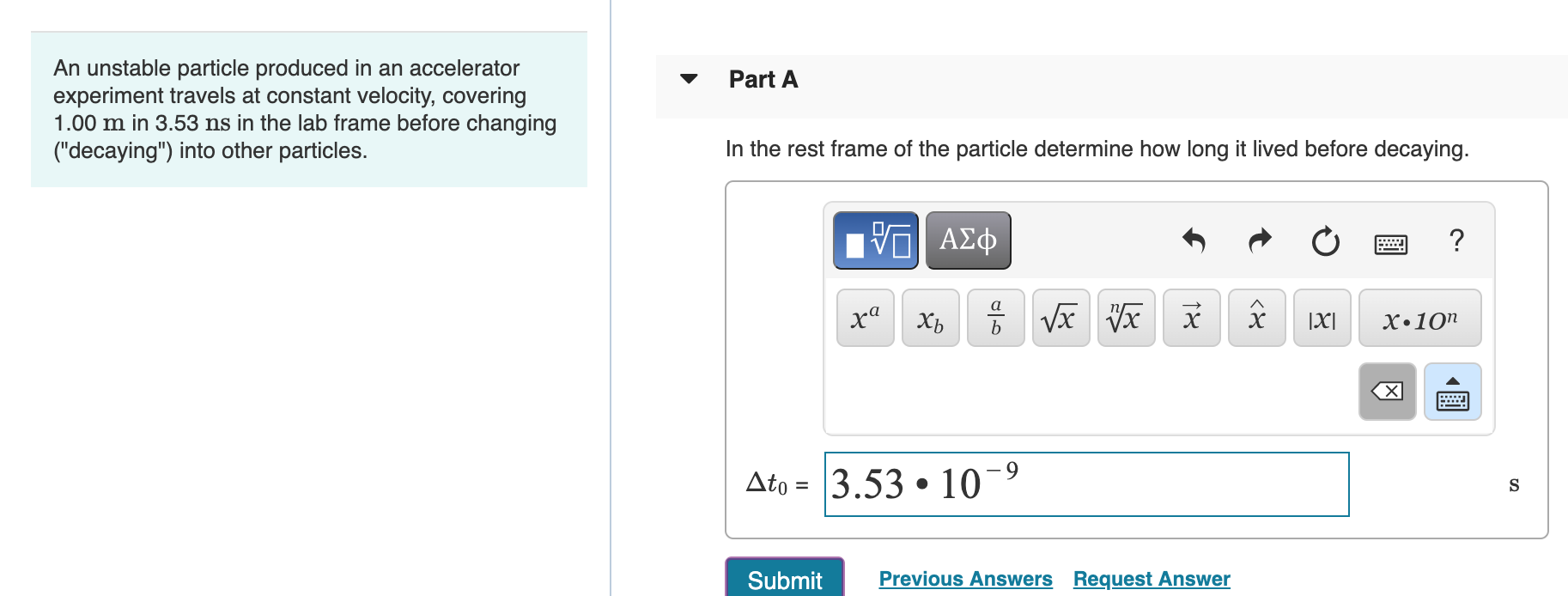Insert absolute value bars
This screenshot has height=596, width=1568.
click(1321, 318)
